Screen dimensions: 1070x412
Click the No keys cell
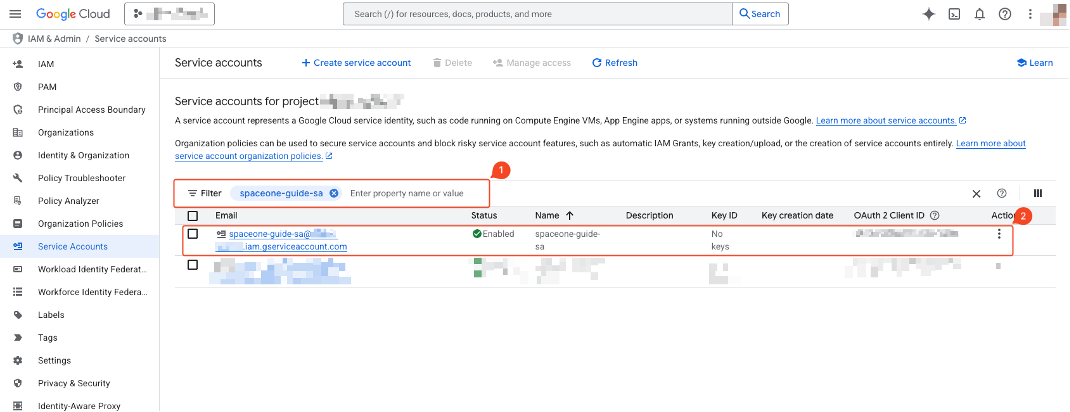[x=720, y=240]
